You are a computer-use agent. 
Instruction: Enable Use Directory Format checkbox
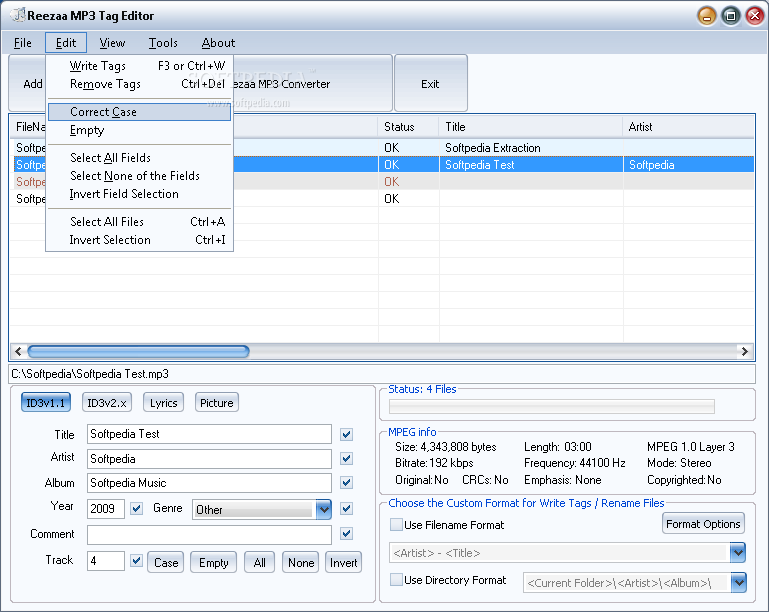coord(396,580)
